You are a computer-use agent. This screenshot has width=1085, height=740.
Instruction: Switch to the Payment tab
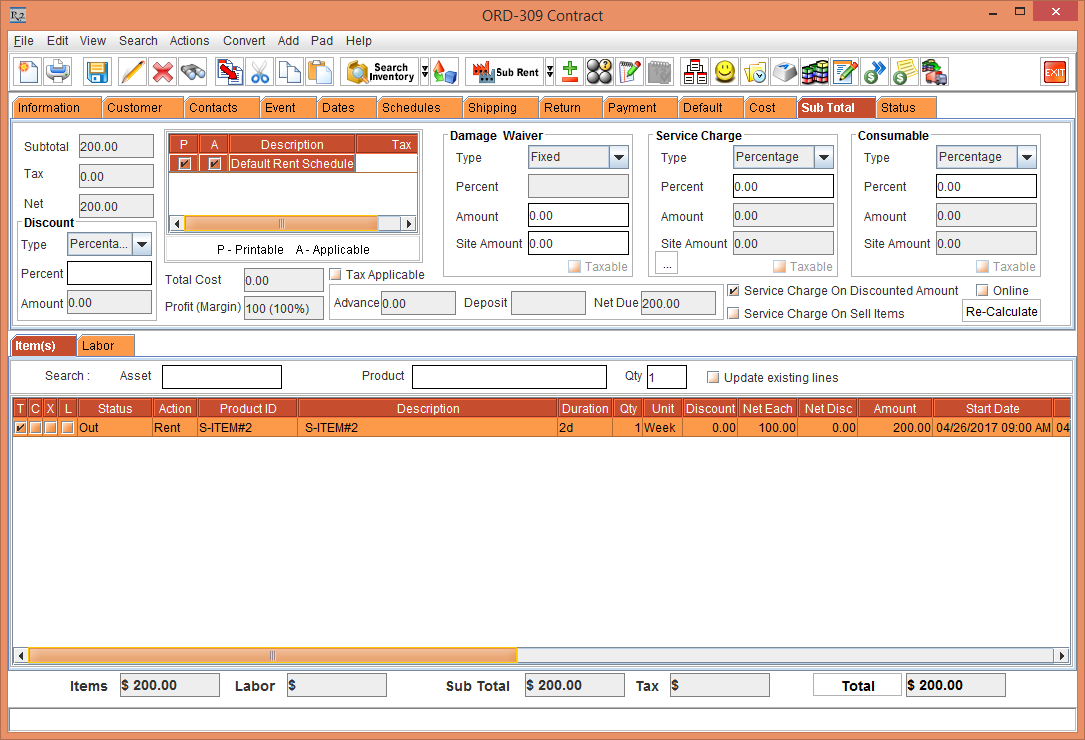[632, 108]
